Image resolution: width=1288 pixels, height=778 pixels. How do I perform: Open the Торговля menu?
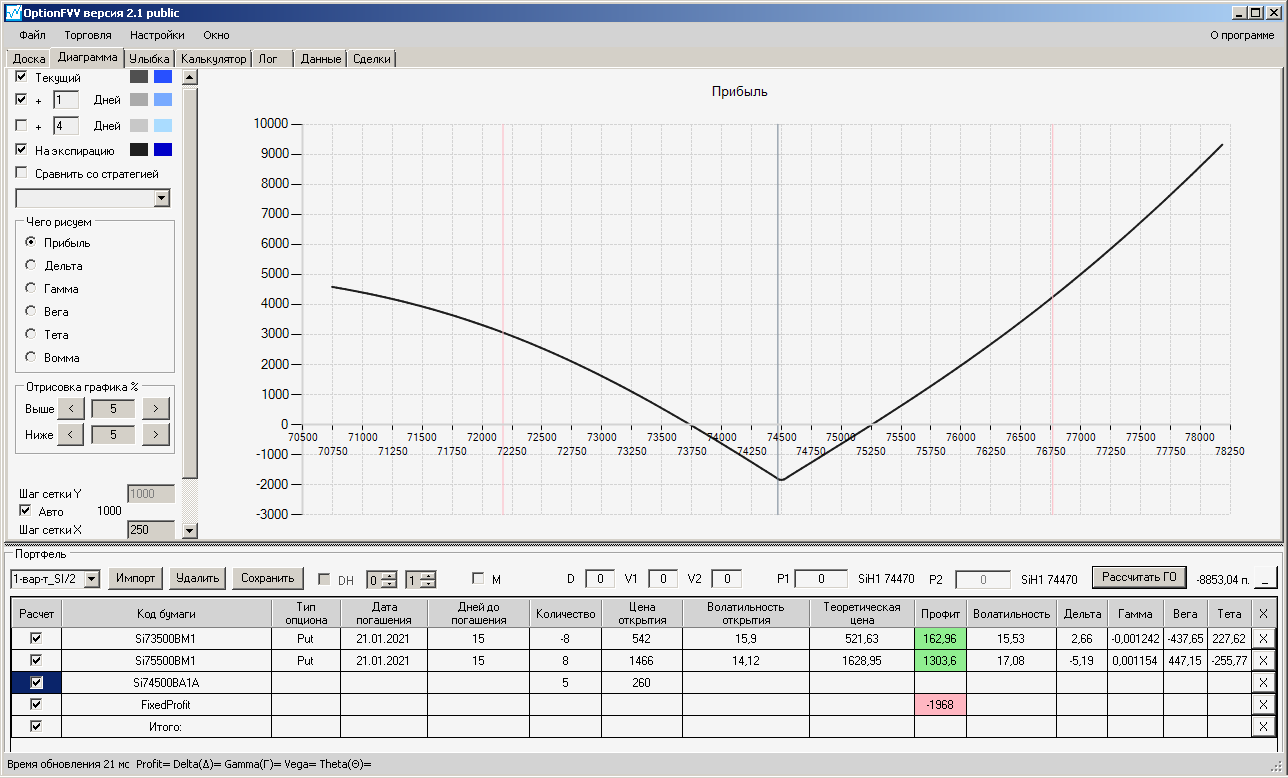(88, 35)
